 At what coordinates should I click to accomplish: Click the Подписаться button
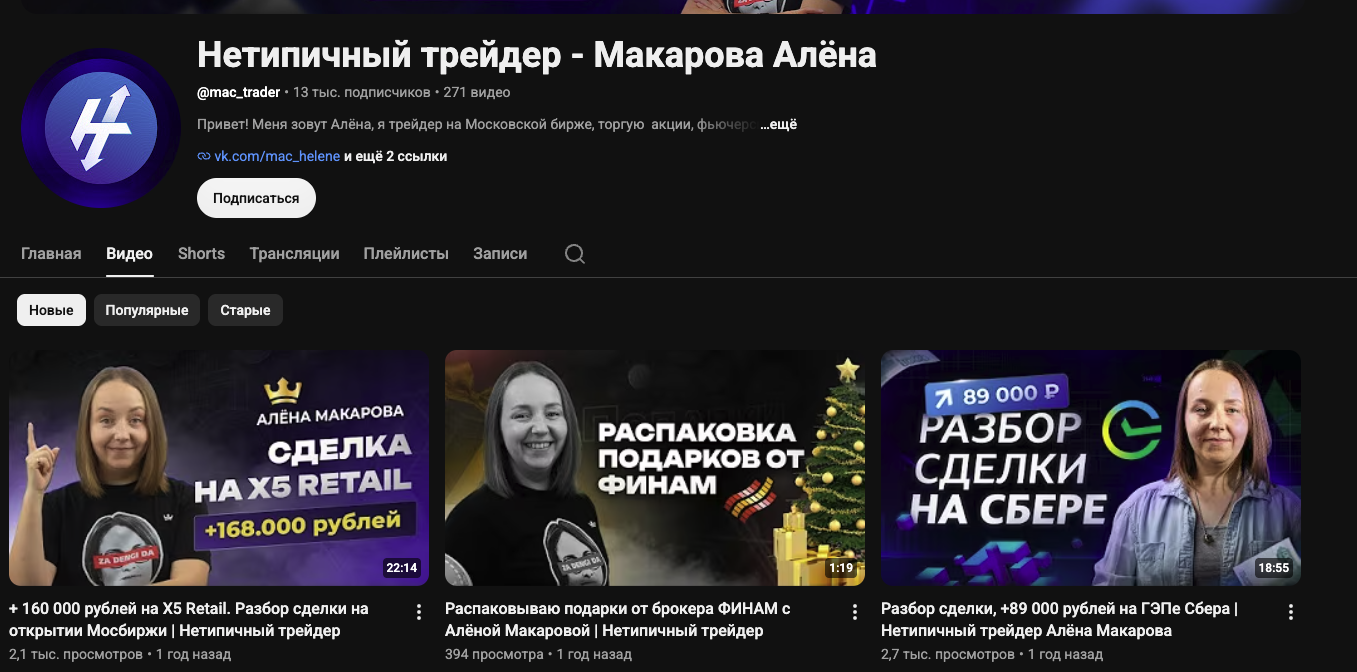pyautogui.click(x=256, y=198)
